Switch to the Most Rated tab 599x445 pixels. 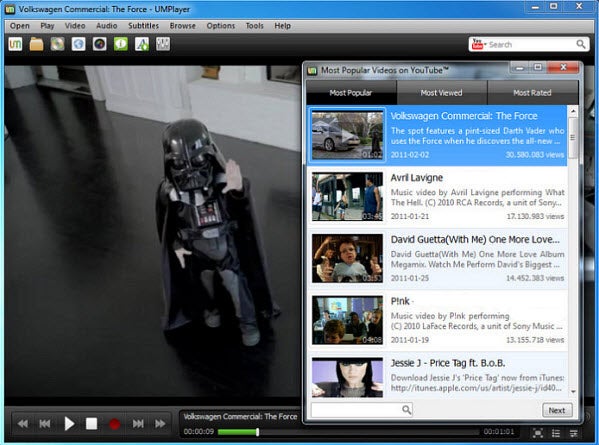(x=533, y=92)
